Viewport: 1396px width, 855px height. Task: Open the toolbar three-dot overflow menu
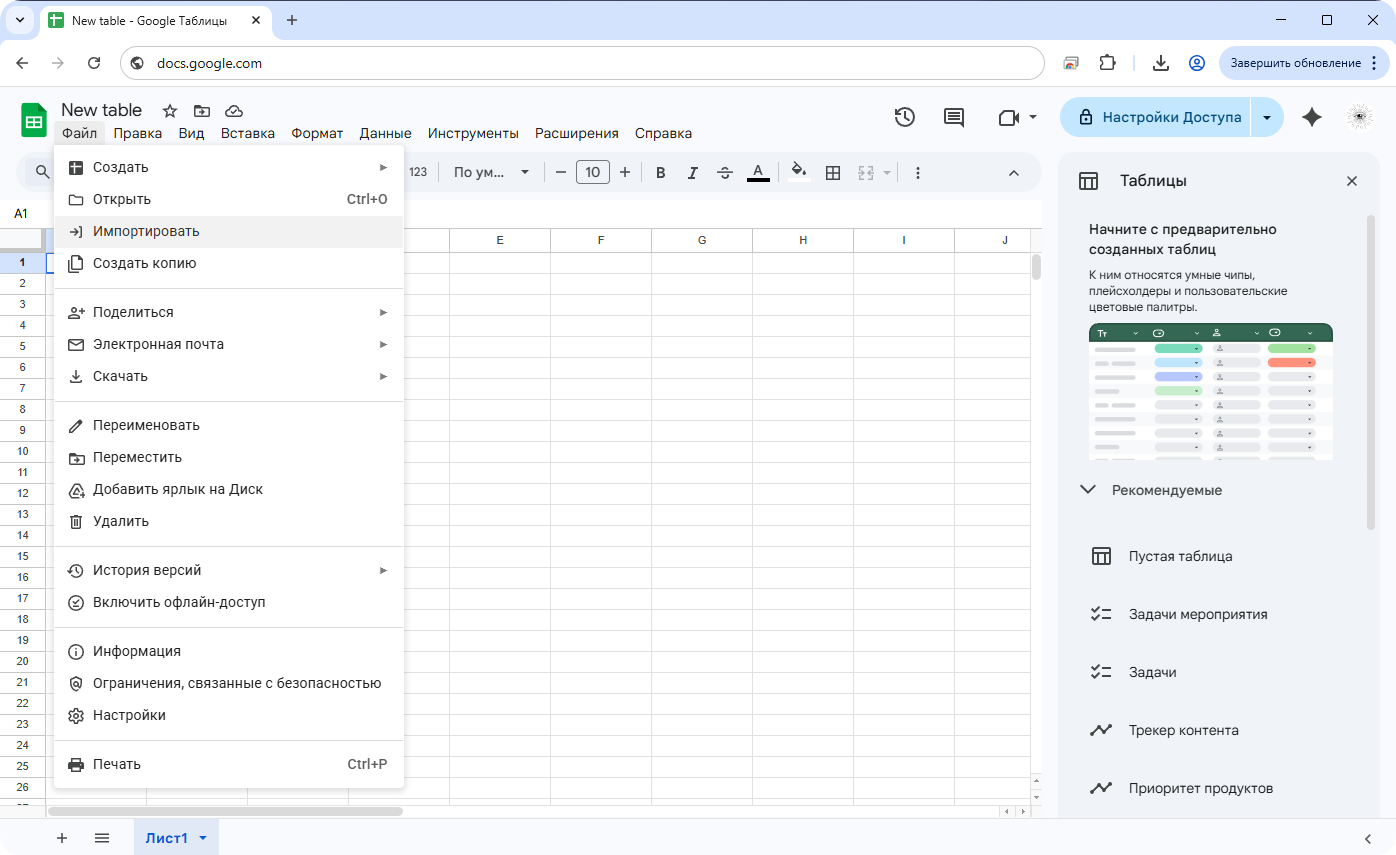coord(917,173)
